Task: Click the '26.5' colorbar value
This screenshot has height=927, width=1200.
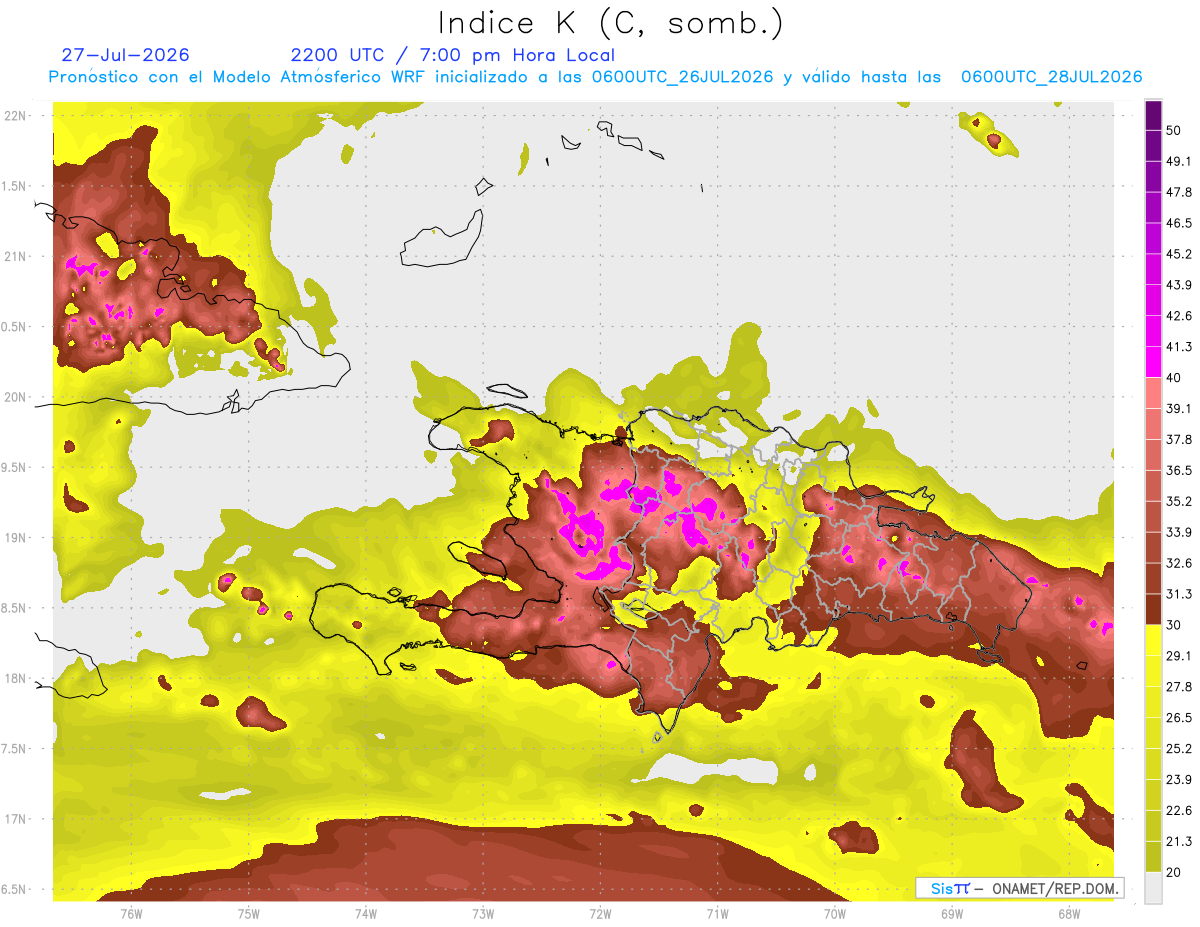Action: click(x=1178, y=718)
